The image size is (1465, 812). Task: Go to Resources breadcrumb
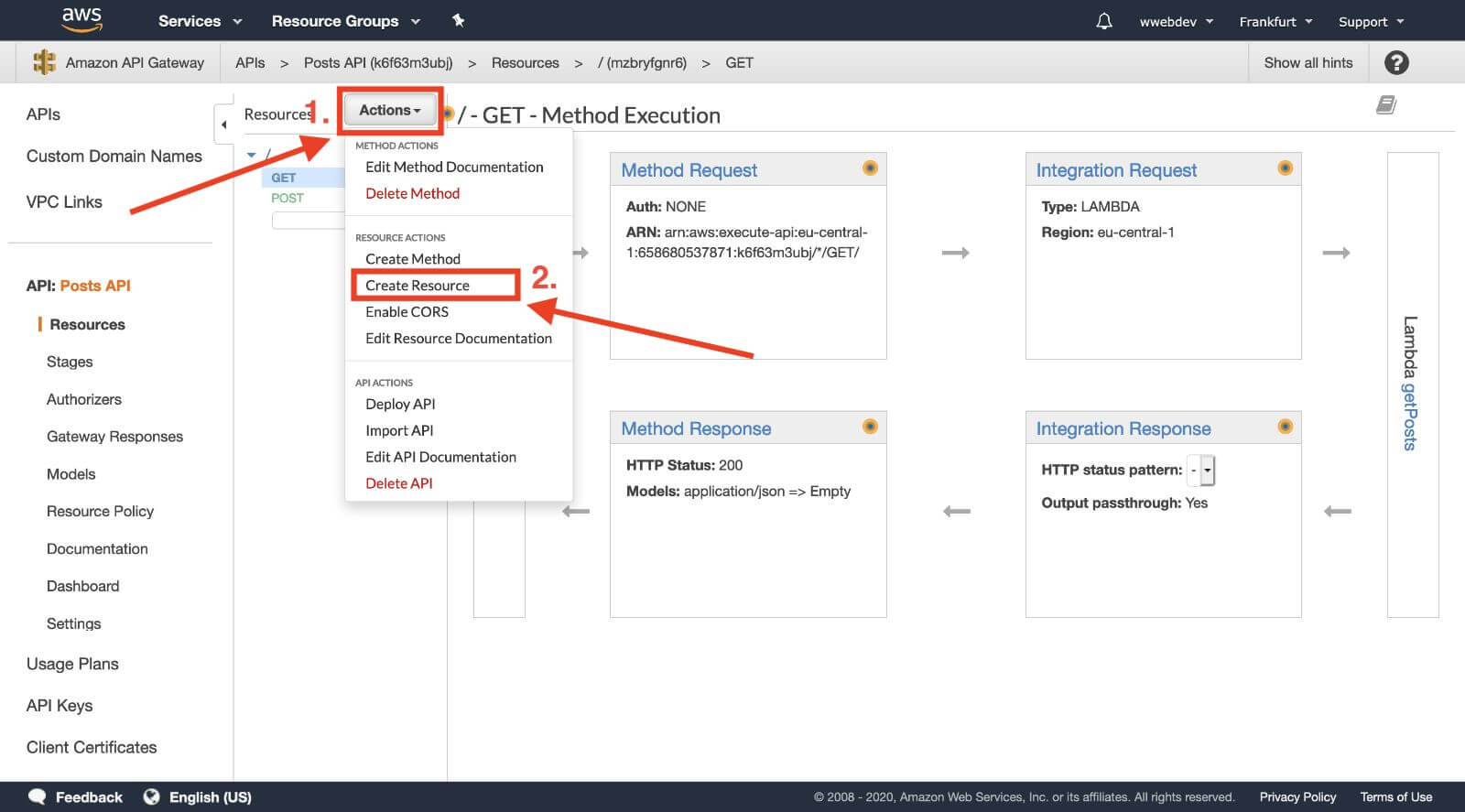tap(525, 62)
